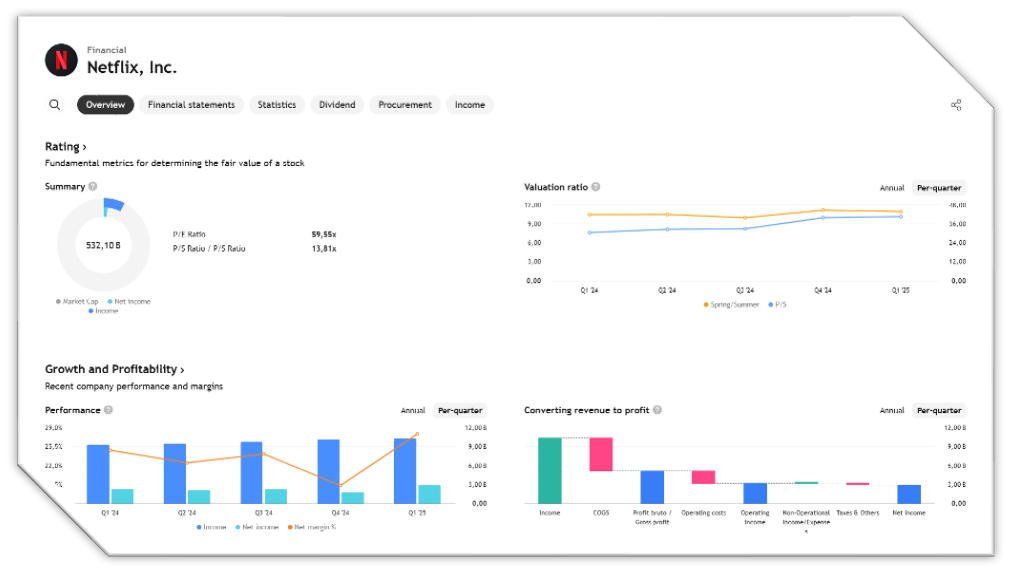Select Annual in Valuation ratio chart

coord(892,187)
